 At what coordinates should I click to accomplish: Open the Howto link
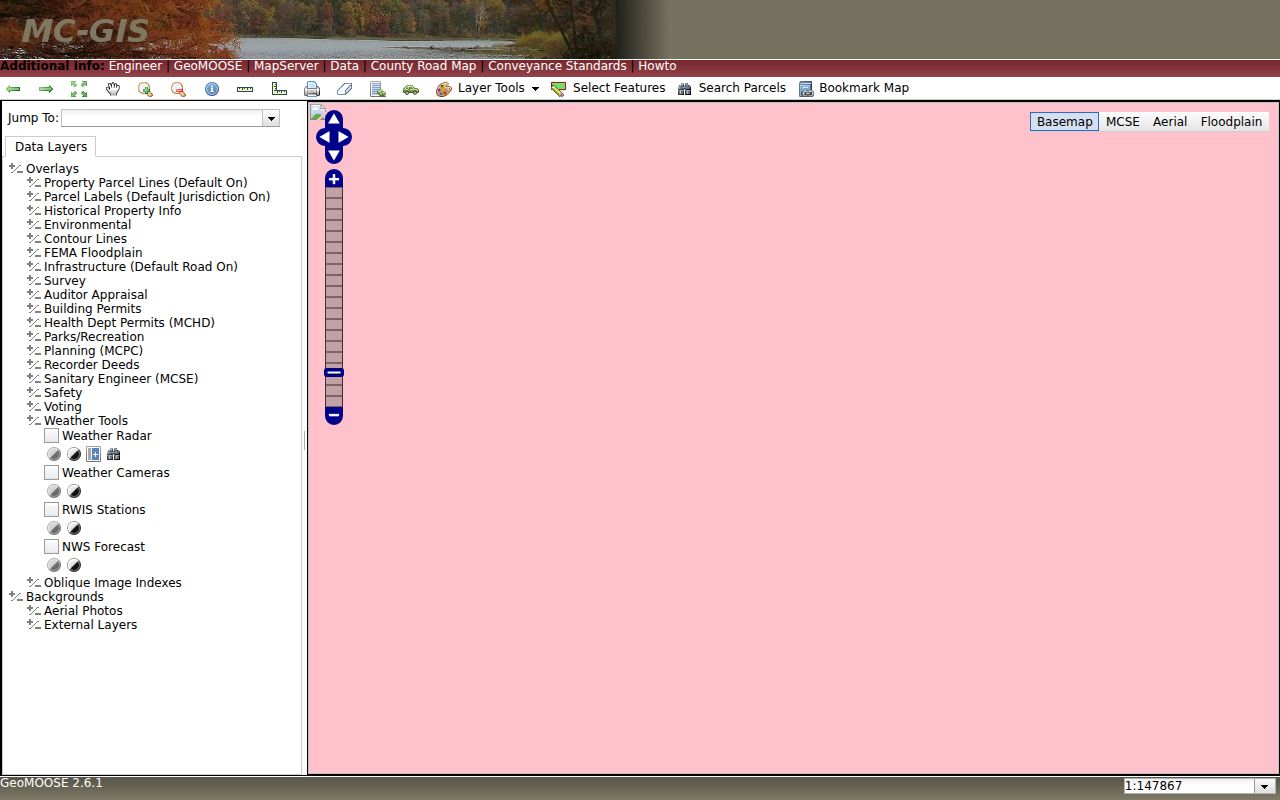tap(657, 66)
